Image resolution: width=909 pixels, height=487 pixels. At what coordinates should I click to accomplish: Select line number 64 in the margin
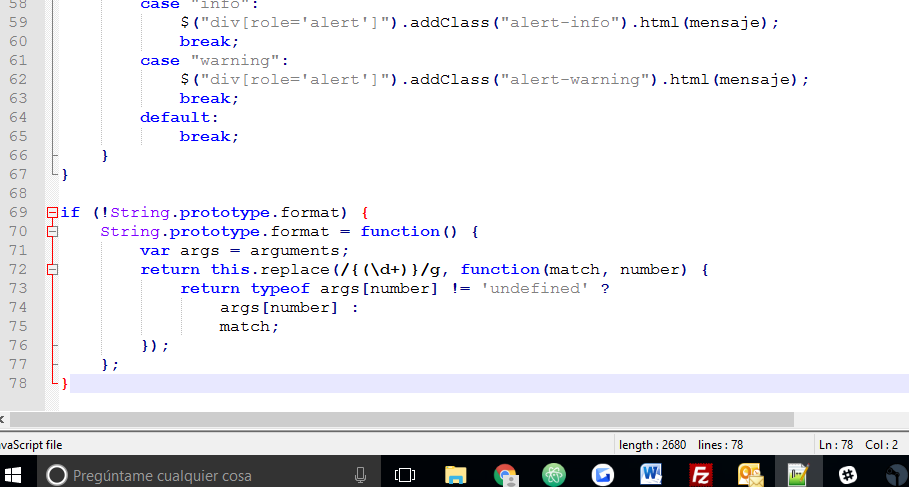pos(18,117)
